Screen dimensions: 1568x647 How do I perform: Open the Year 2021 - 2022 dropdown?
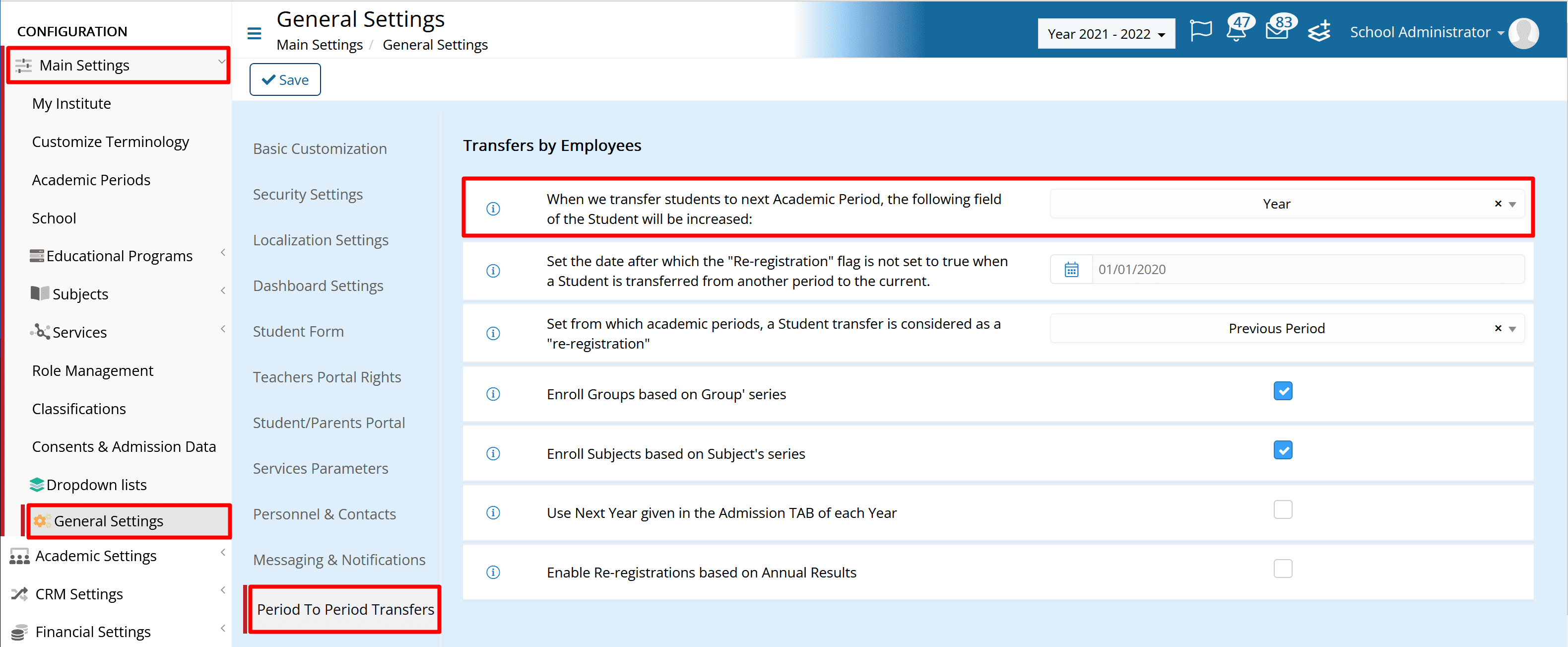(x=1106, y=34)
